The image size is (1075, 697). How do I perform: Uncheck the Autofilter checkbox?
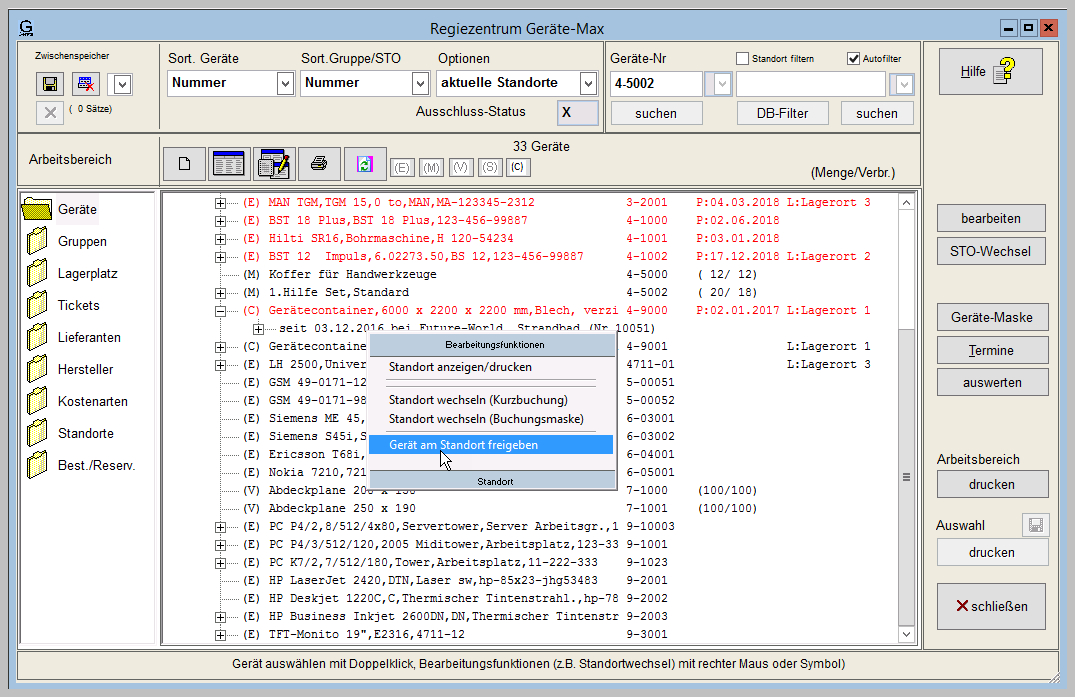(853, 59)
